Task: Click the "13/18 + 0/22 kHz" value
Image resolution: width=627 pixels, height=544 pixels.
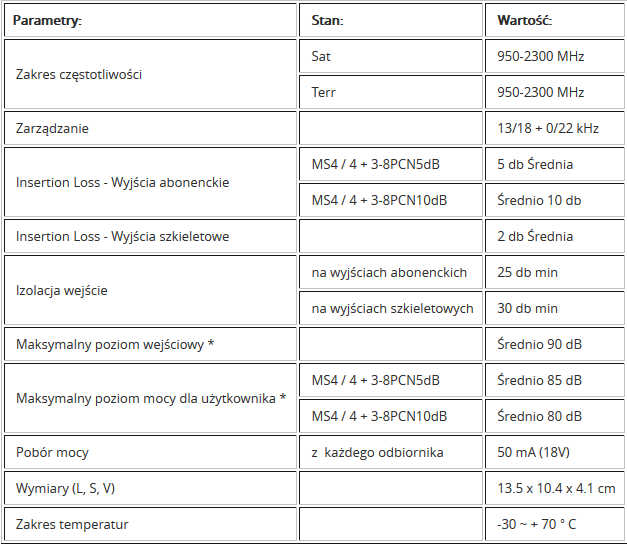Action: click(548, 128)
